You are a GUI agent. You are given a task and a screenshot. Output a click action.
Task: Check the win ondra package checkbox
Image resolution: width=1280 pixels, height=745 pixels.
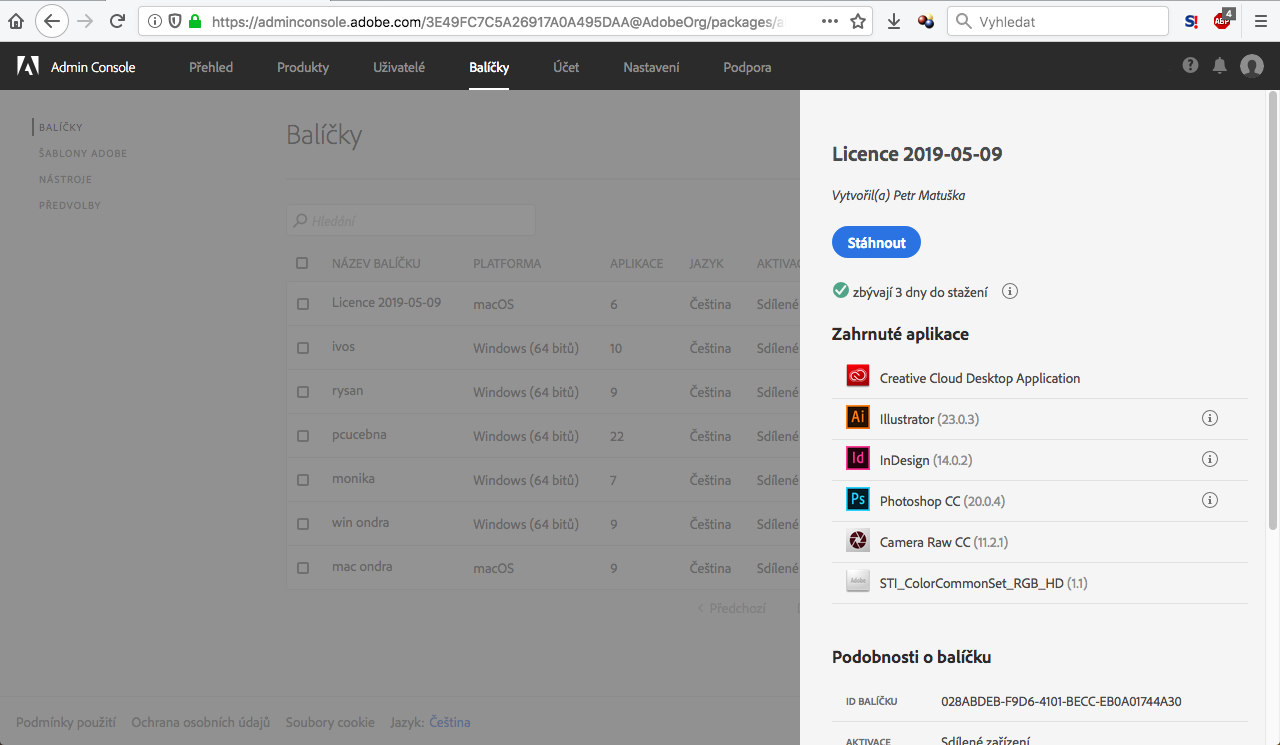(x=302, y=524)
